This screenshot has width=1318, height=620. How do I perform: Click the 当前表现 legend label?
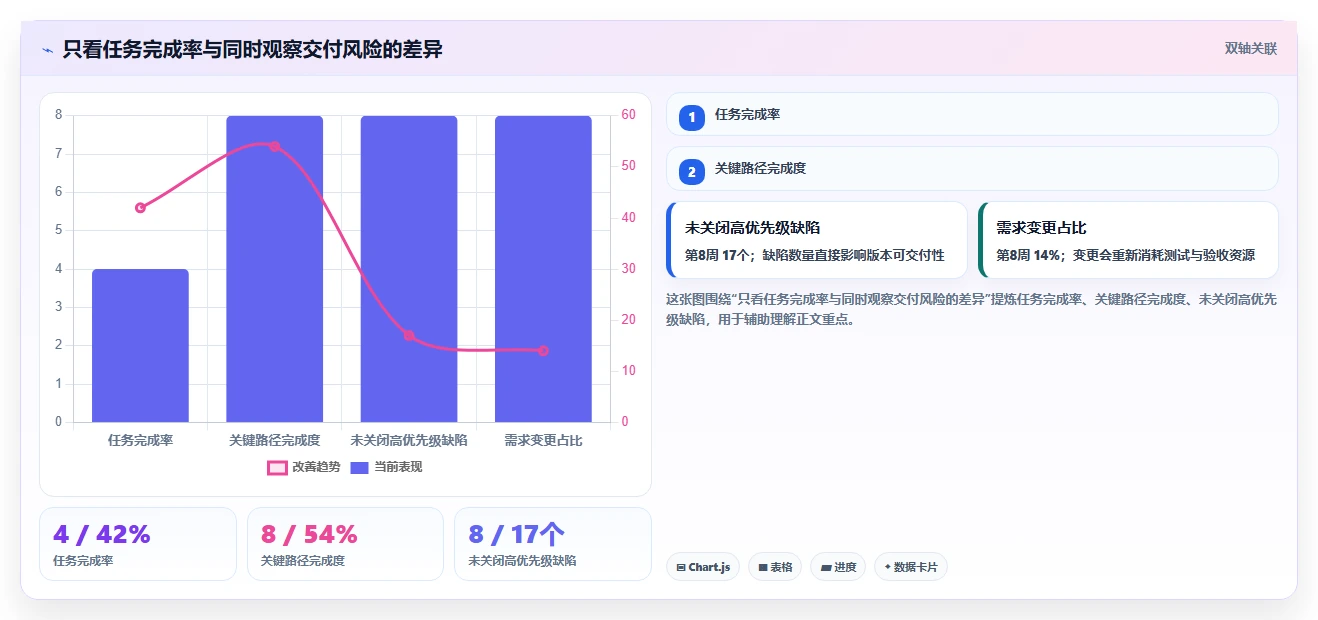tap(398, 467)
